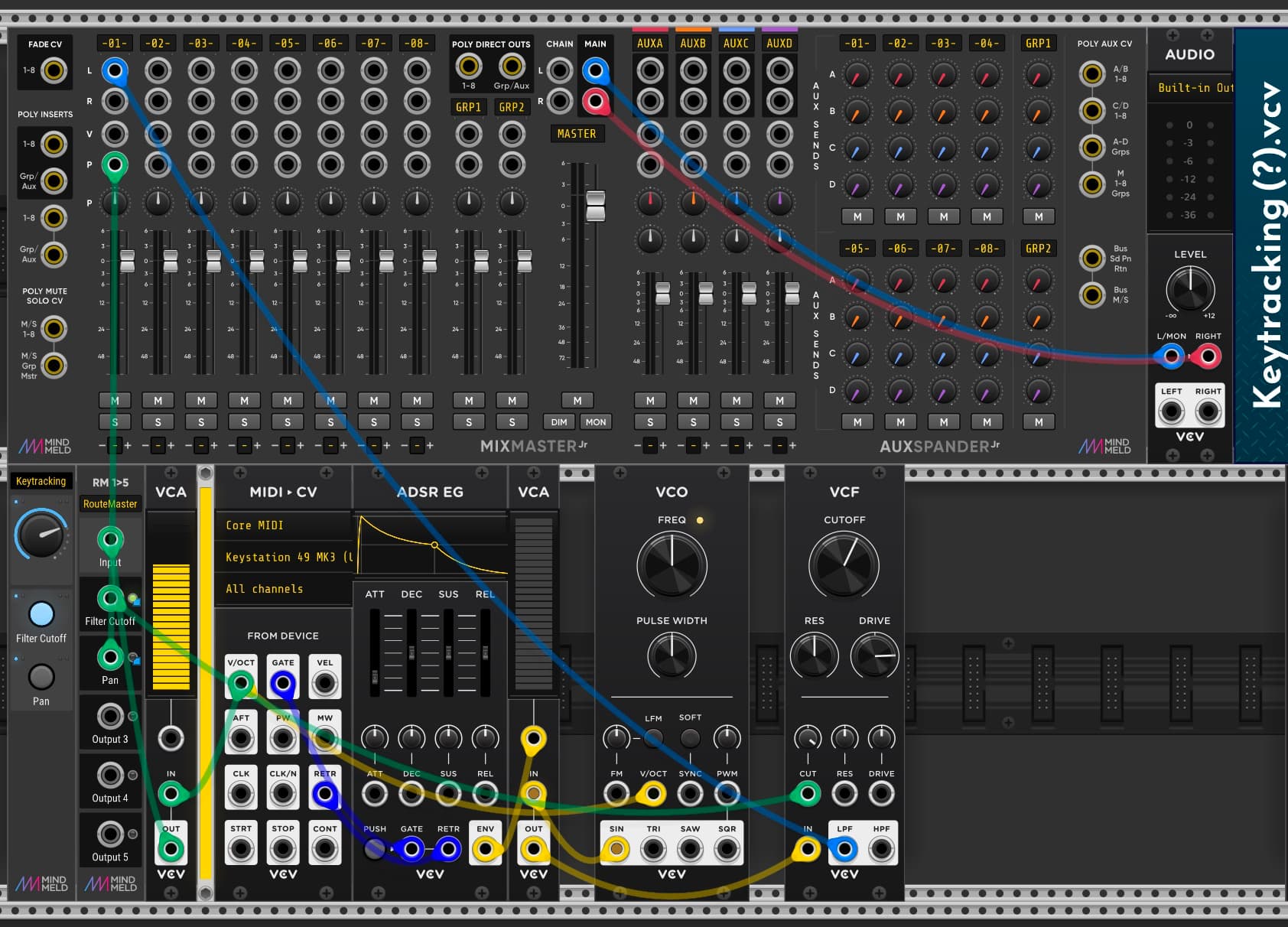Click the VCF LPF output jack

(x=844, y=849)
